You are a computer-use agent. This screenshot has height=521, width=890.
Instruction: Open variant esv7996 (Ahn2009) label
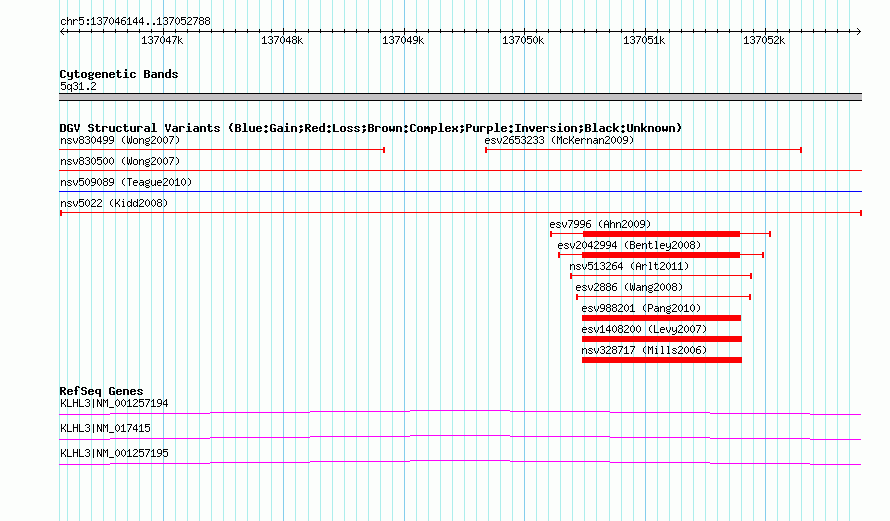tap(600, 224)
